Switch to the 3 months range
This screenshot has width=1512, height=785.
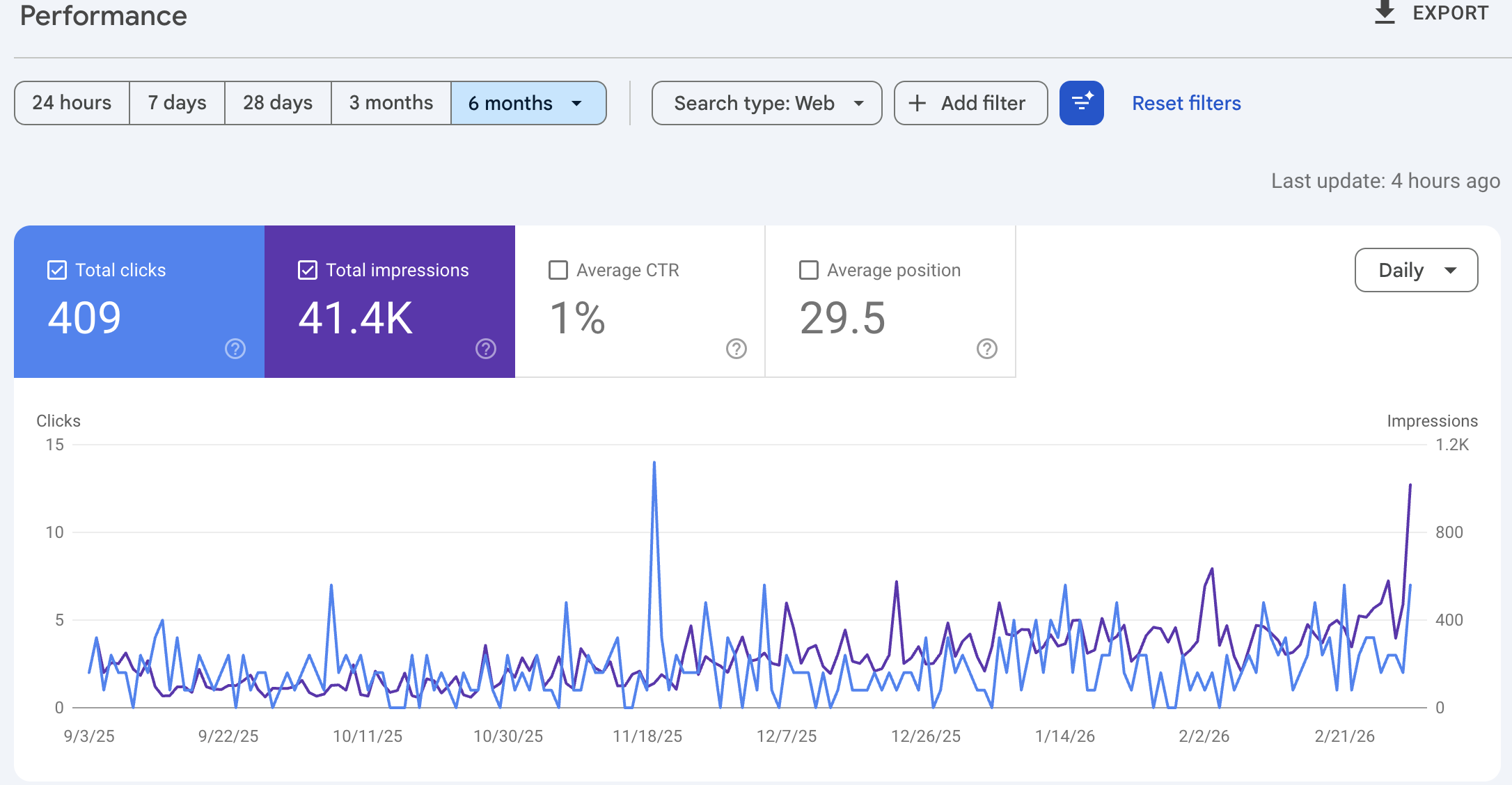(391, 102)
